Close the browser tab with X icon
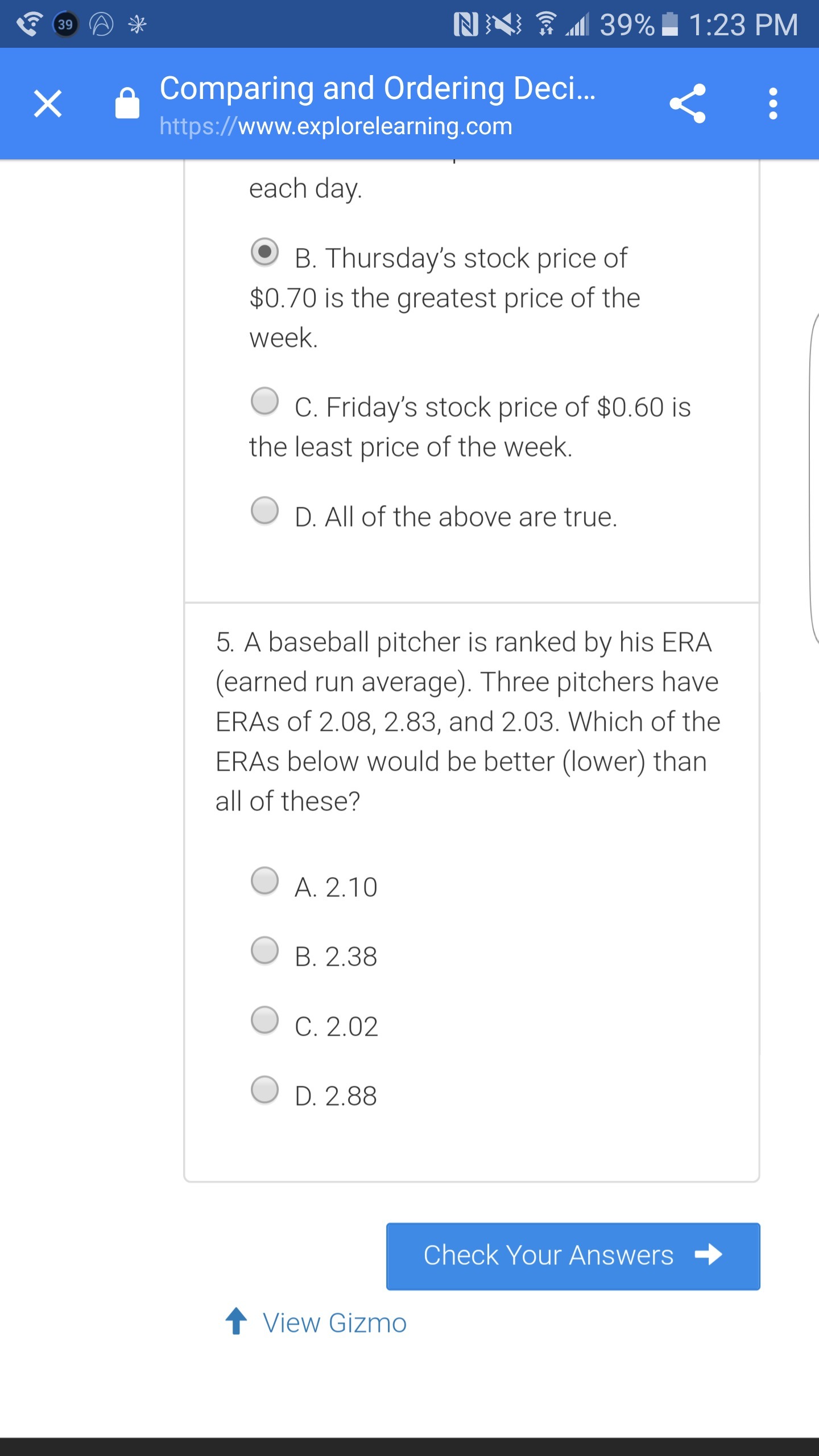 (48, 104)
